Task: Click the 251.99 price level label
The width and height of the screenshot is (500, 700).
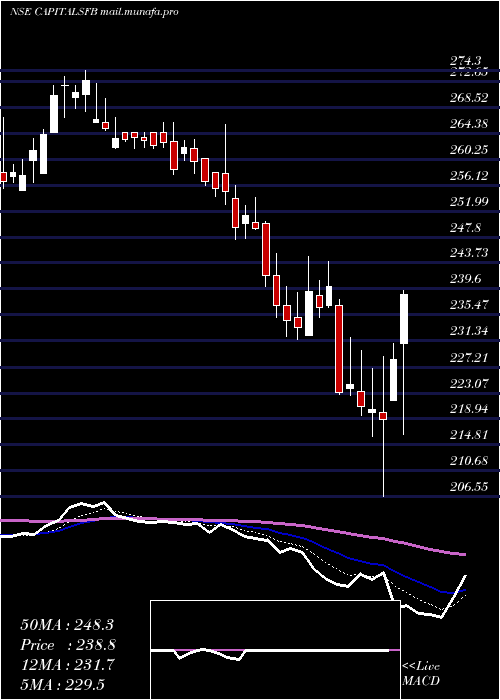Action: (x=469, y=202)
